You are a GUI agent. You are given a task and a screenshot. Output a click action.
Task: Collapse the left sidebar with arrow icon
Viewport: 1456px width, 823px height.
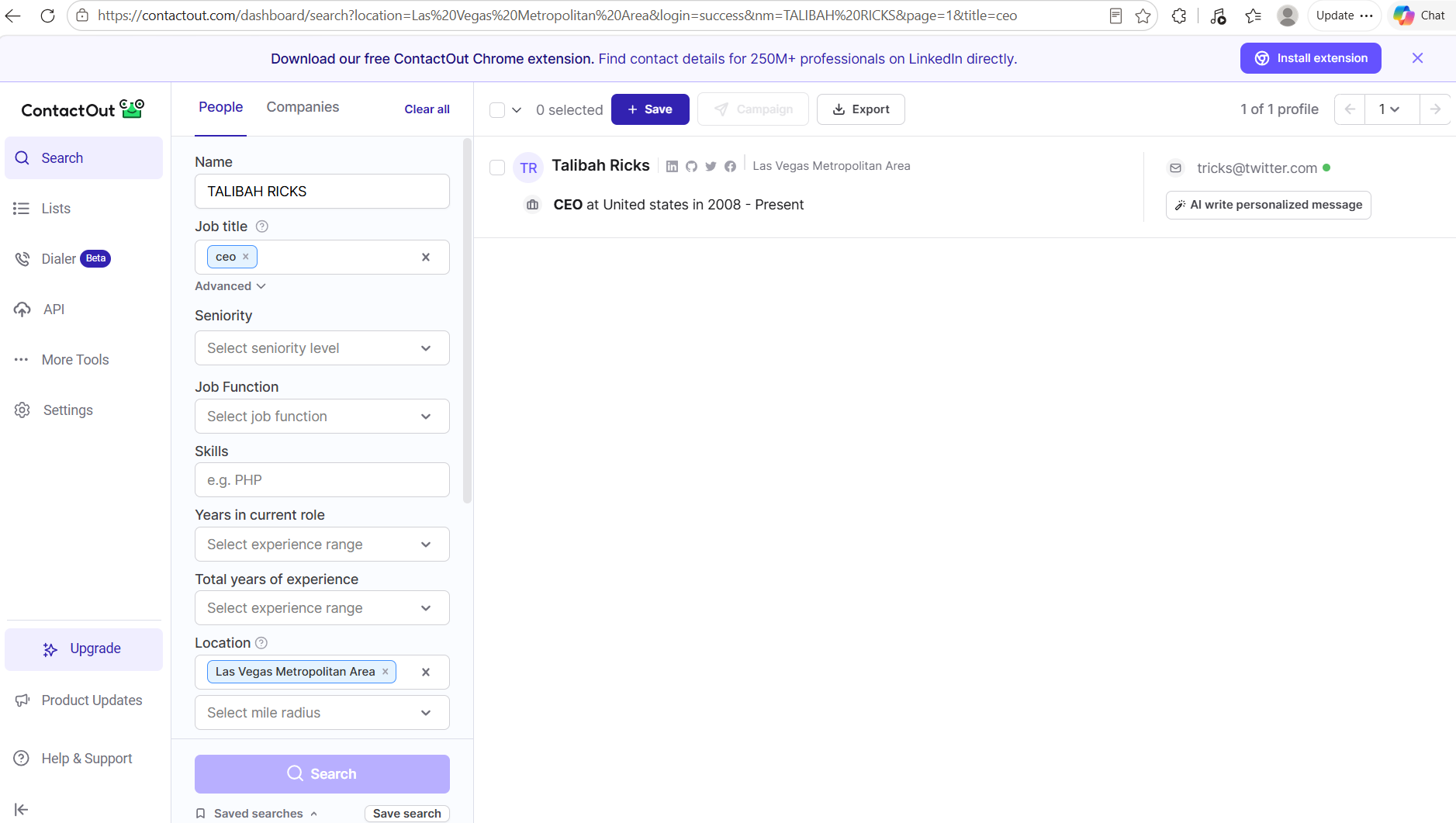22,810
